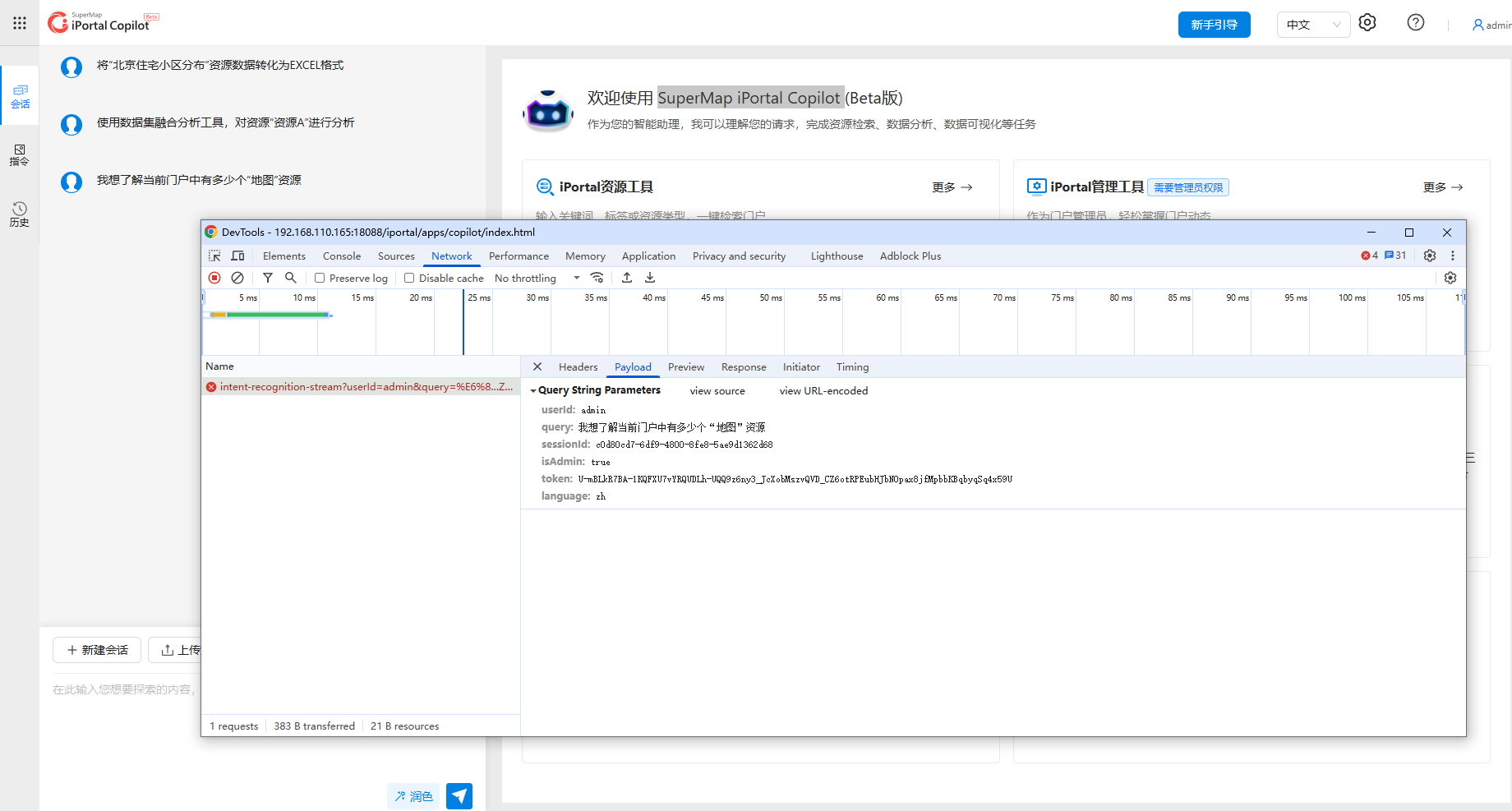This screenshot has height=811, width=1512.
Task: Show request Headers tab
Action: tap(578, 366)
